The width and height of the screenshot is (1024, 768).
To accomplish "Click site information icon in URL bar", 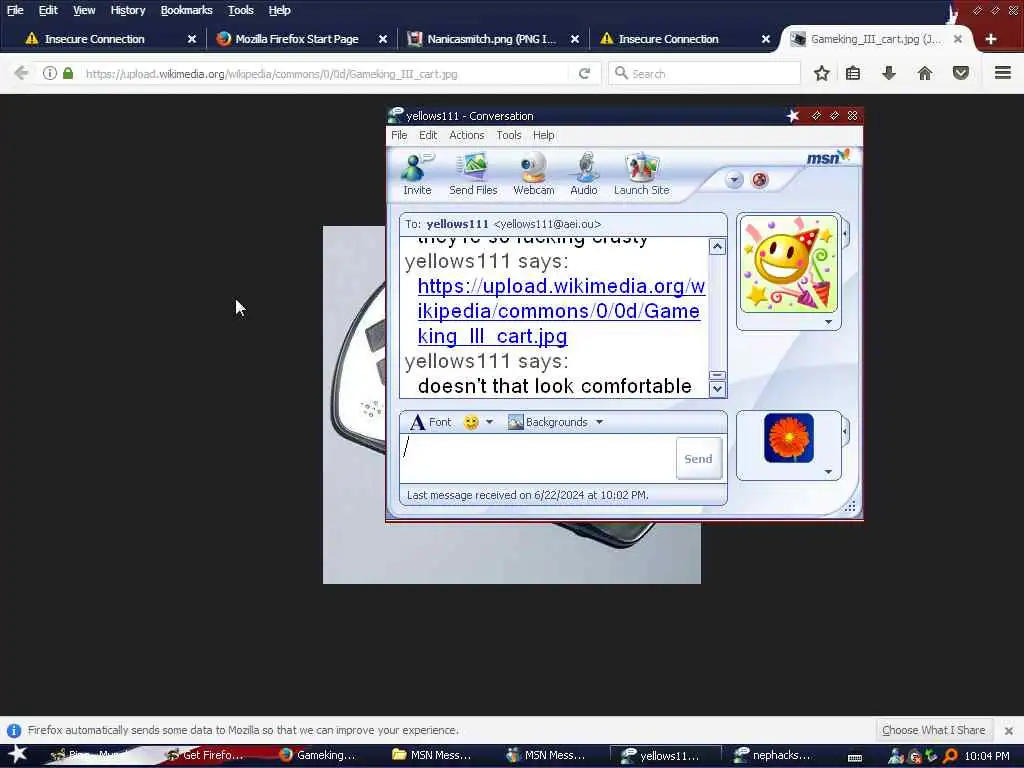I will [50, 73].
